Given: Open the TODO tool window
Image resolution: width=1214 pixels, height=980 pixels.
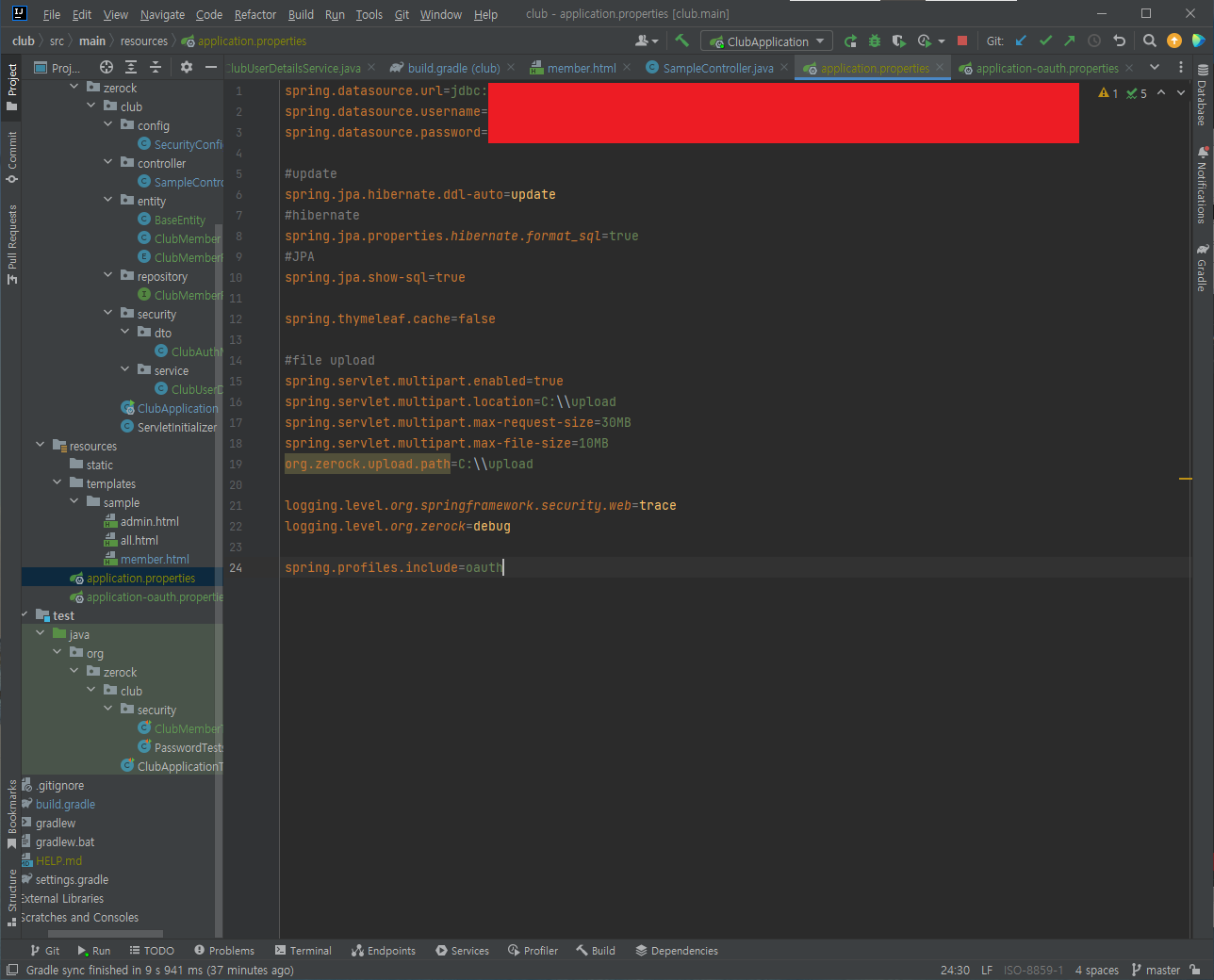Looking at the screenshot, I should pyautogui.click(x=152, y=951).
